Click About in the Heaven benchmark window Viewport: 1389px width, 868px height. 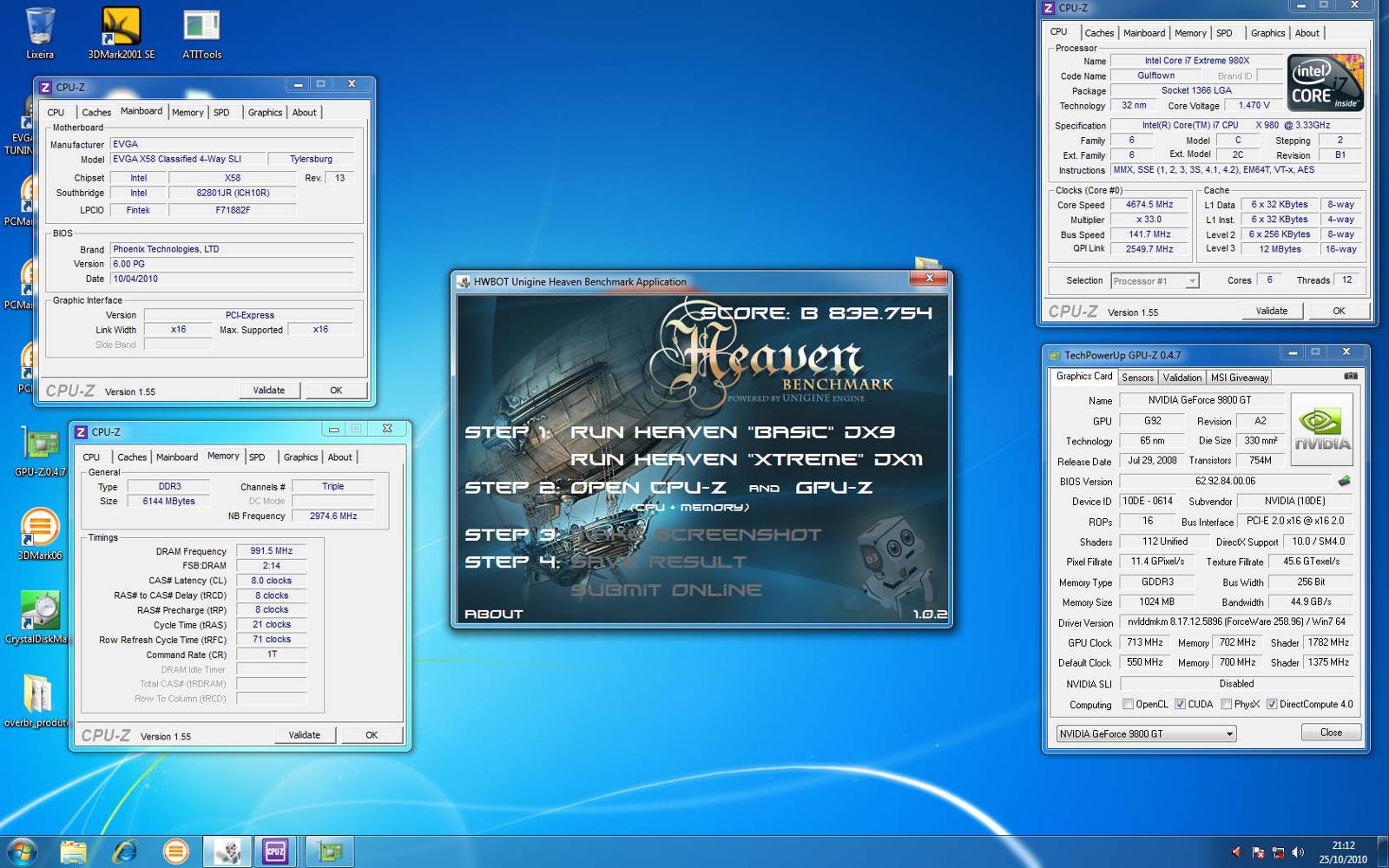(494, 614)
